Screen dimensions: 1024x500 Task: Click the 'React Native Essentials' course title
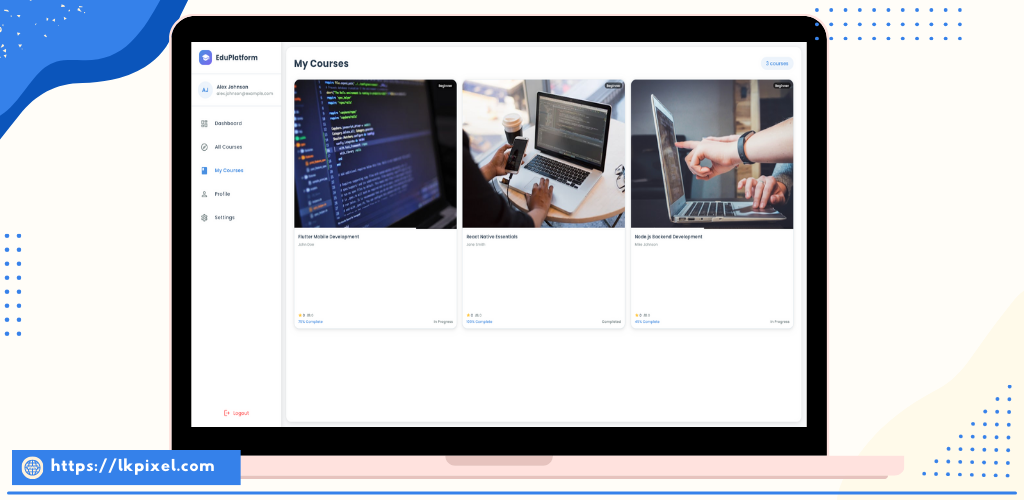tap(492, 237)
